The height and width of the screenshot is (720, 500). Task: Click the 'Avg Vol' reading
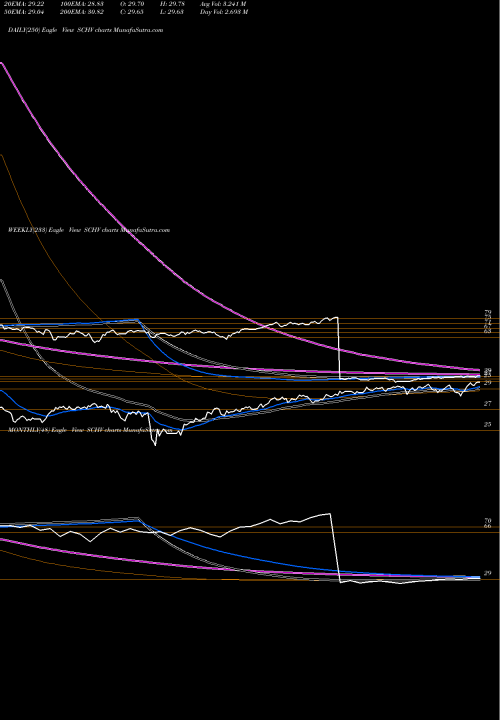223,4
